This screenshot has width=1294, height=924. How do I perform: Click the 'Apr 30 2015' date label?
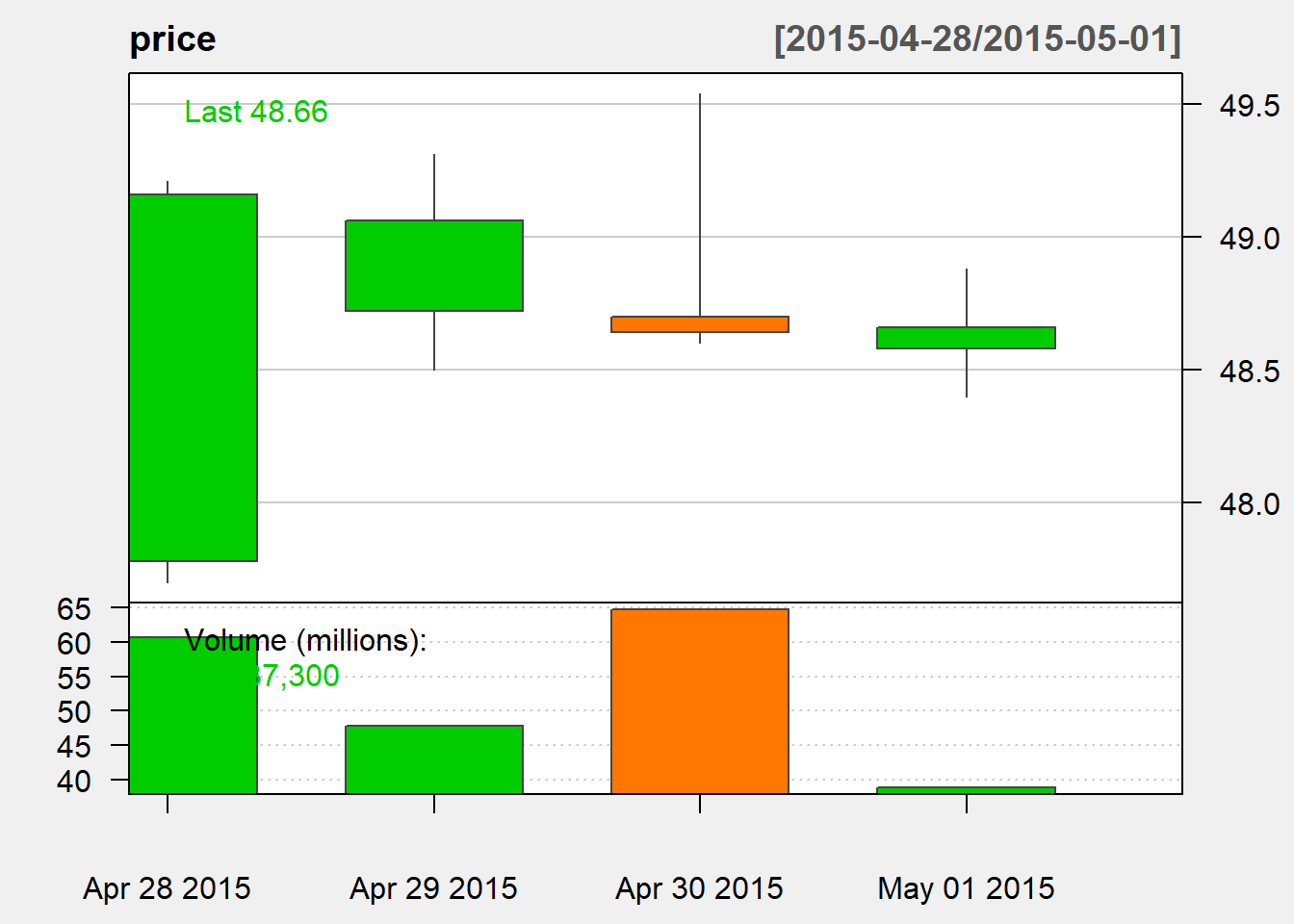pos(700,887)
